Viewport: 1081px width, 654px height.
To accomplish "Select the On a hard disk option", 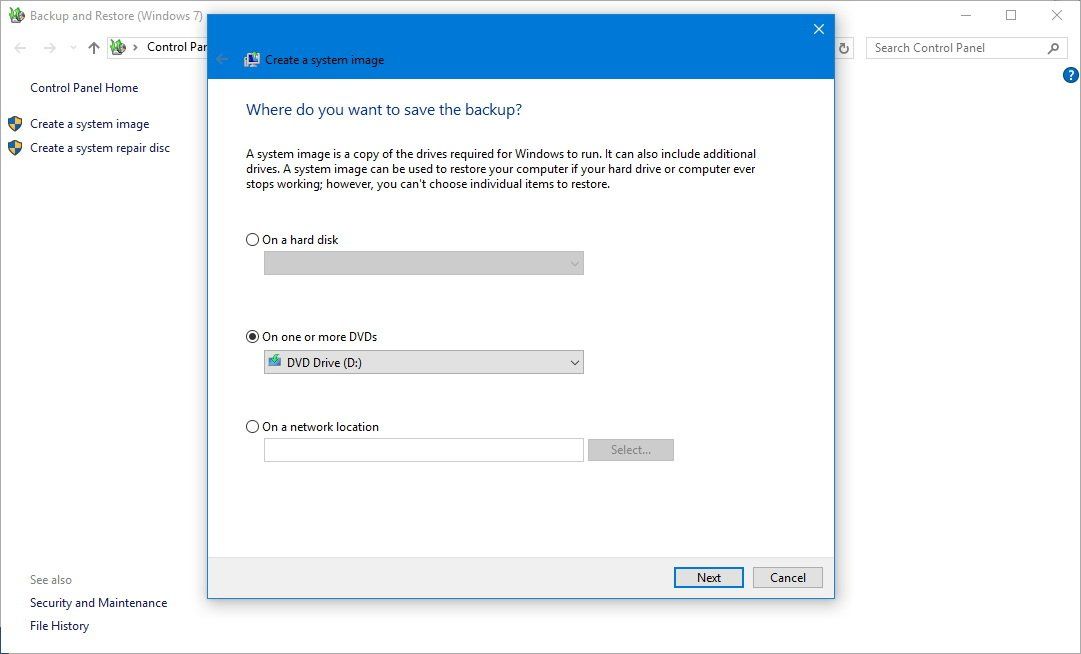I will [252, 239].
